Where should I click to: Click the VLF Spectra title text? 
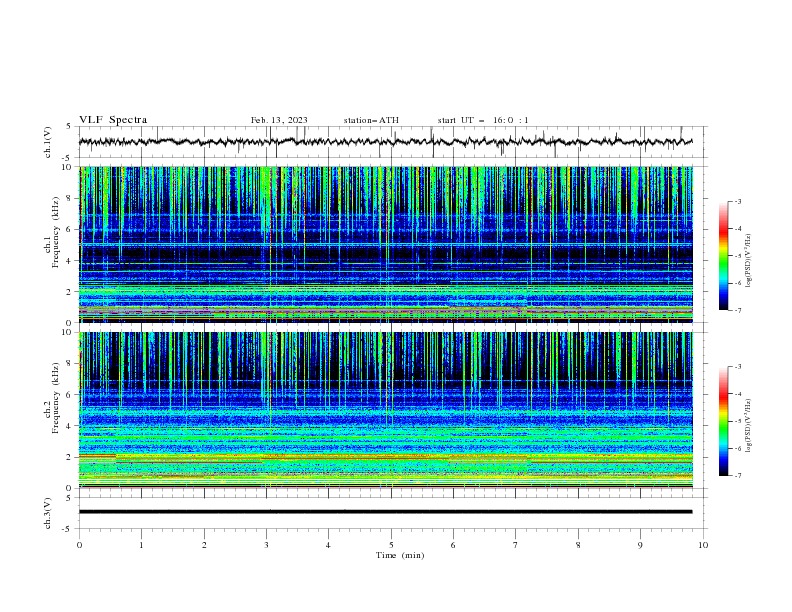click(113, 120)
